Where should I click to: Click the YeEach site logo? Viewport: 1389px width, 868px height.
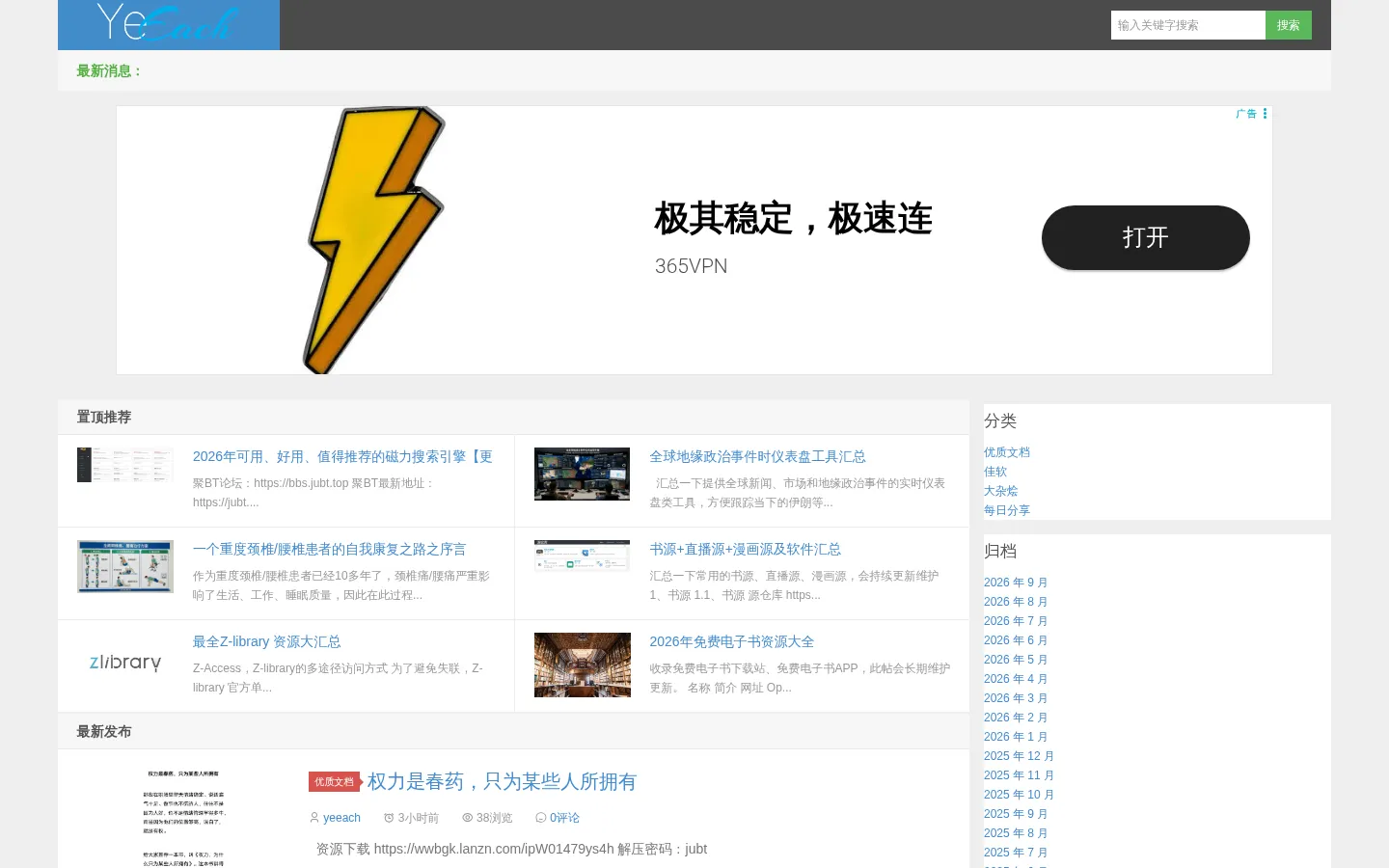(x=169, y=24)
